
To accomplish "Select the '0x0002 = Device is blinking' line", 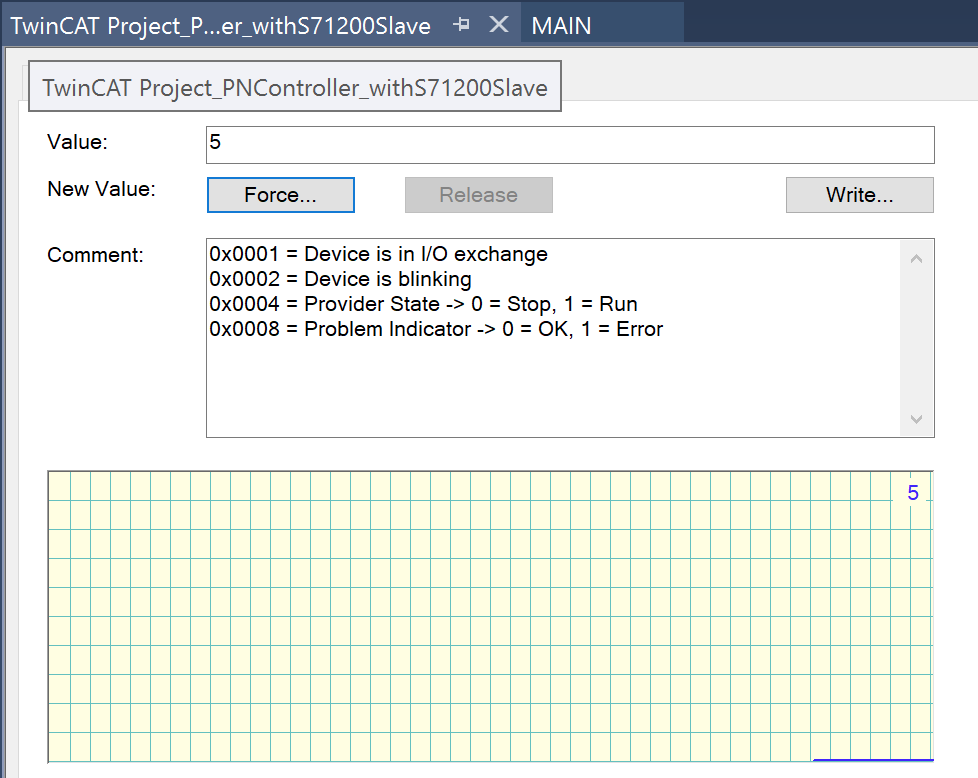I will [x=341, y=279].
